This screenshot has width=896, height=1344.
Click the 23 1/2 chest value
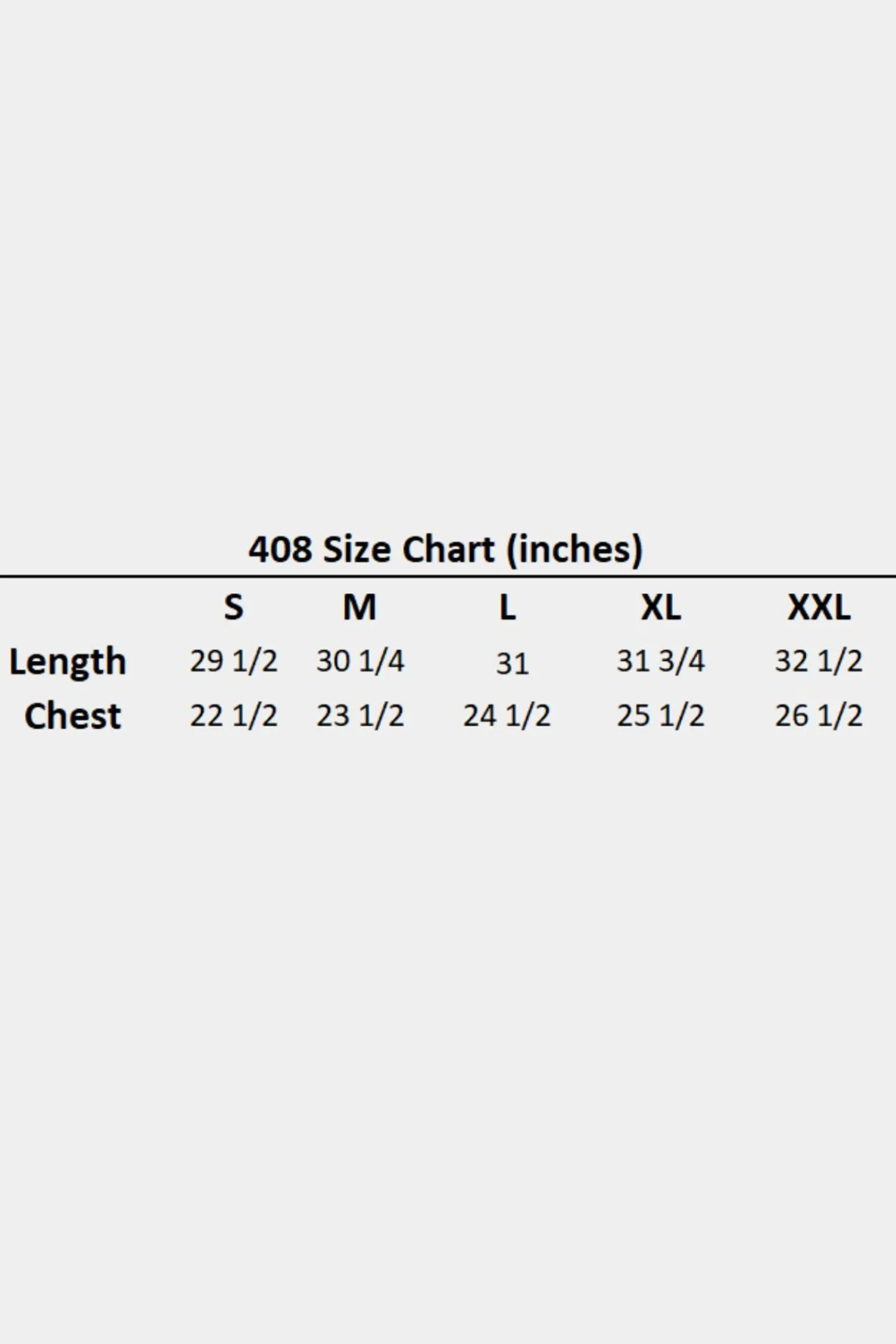tap(361, 716)
